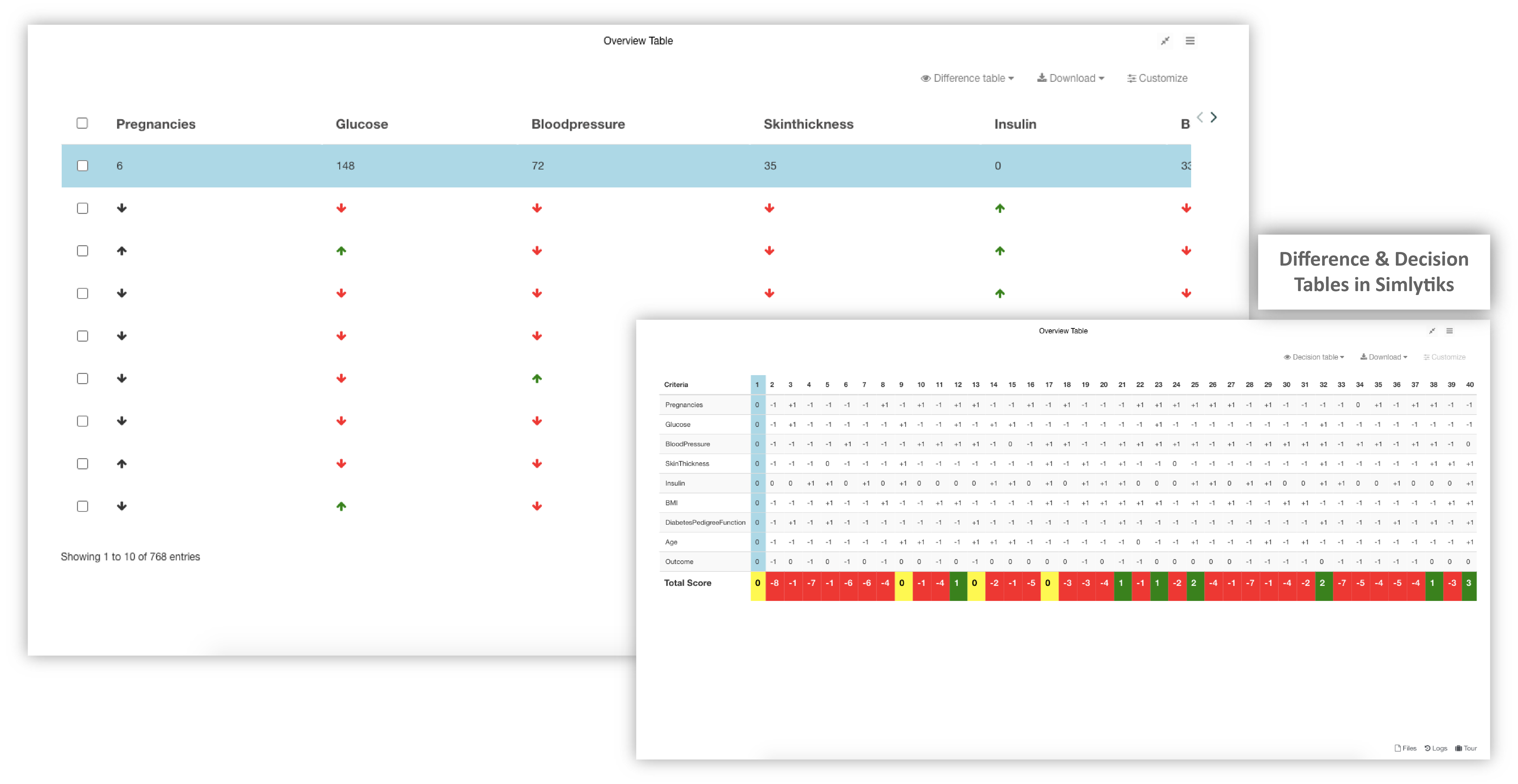Click the green Glucose up arrow in the second arrow row
Viewport: 1518px width, 784px height.
(341, 251)
